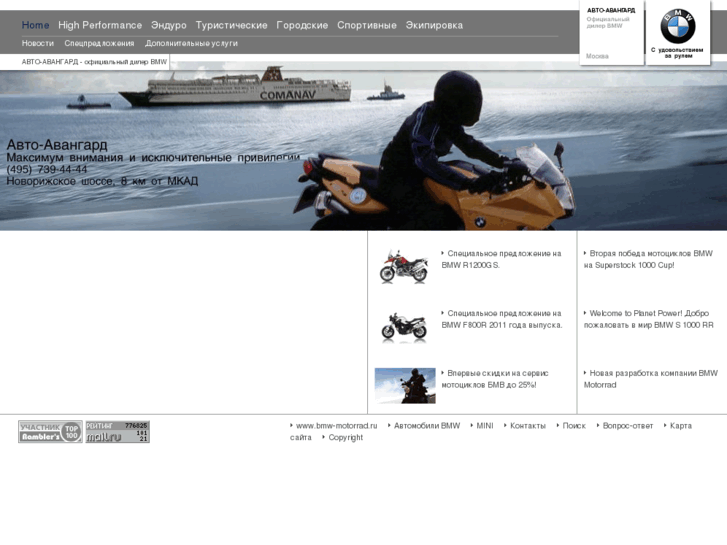727x545 pixels.
Task: Open the Новости submenu link
Action: tap(38, 43)
